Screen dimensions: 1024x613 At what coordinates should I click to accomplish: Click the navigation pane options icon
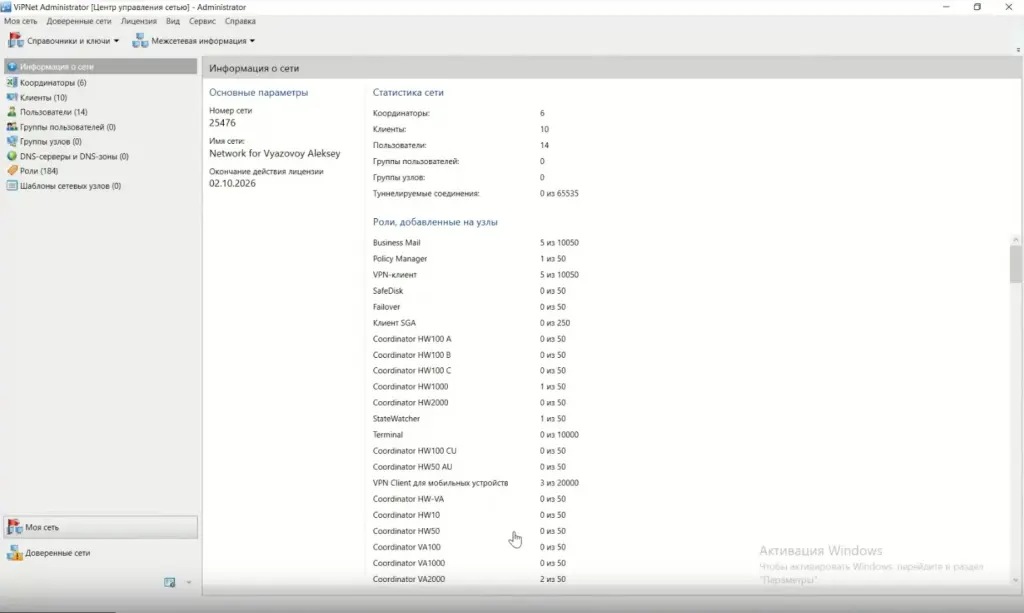(x=170, y=582)
